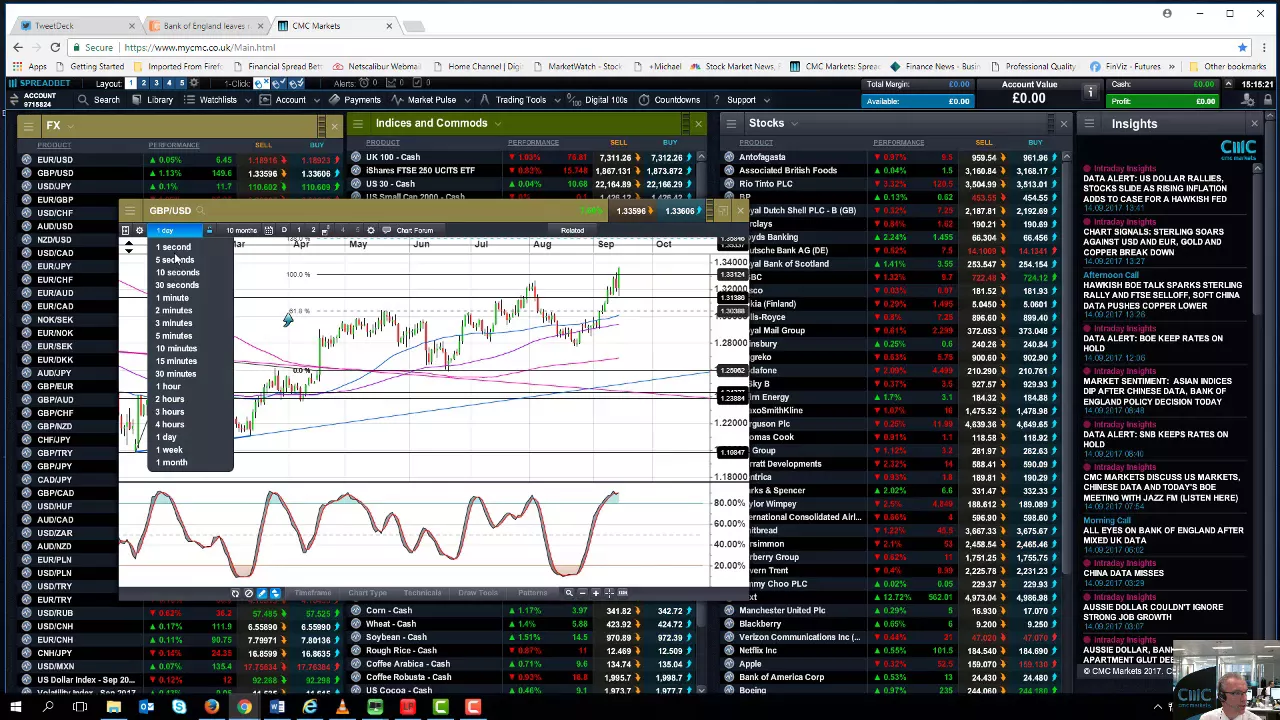This screenshot has width=1280, height=720.
Task: Click the clear drawings icon
Action: pos(249,593)
